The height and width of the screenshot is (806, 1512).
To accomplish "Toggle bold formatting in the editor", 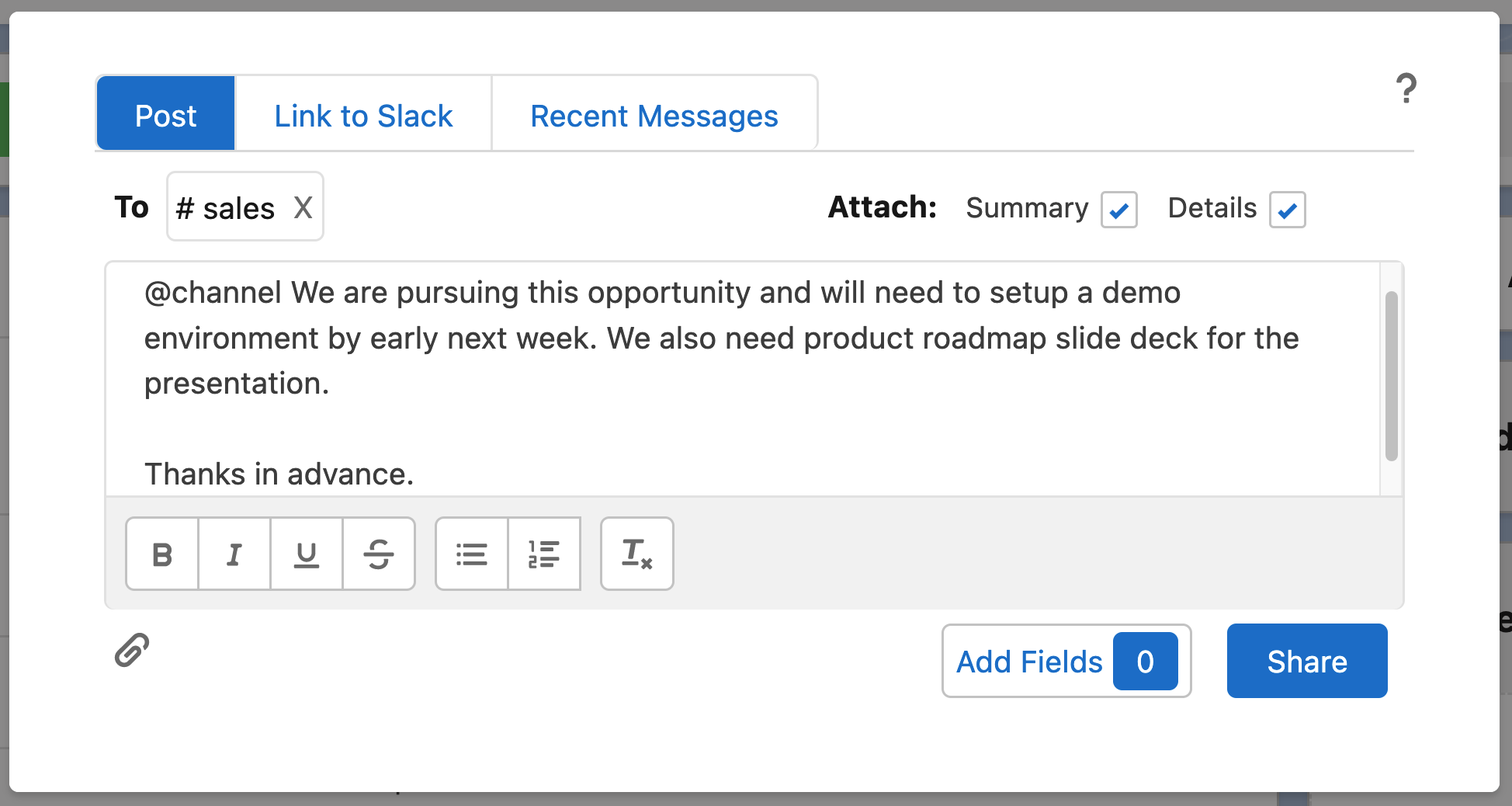I will [x=162, y=554].
